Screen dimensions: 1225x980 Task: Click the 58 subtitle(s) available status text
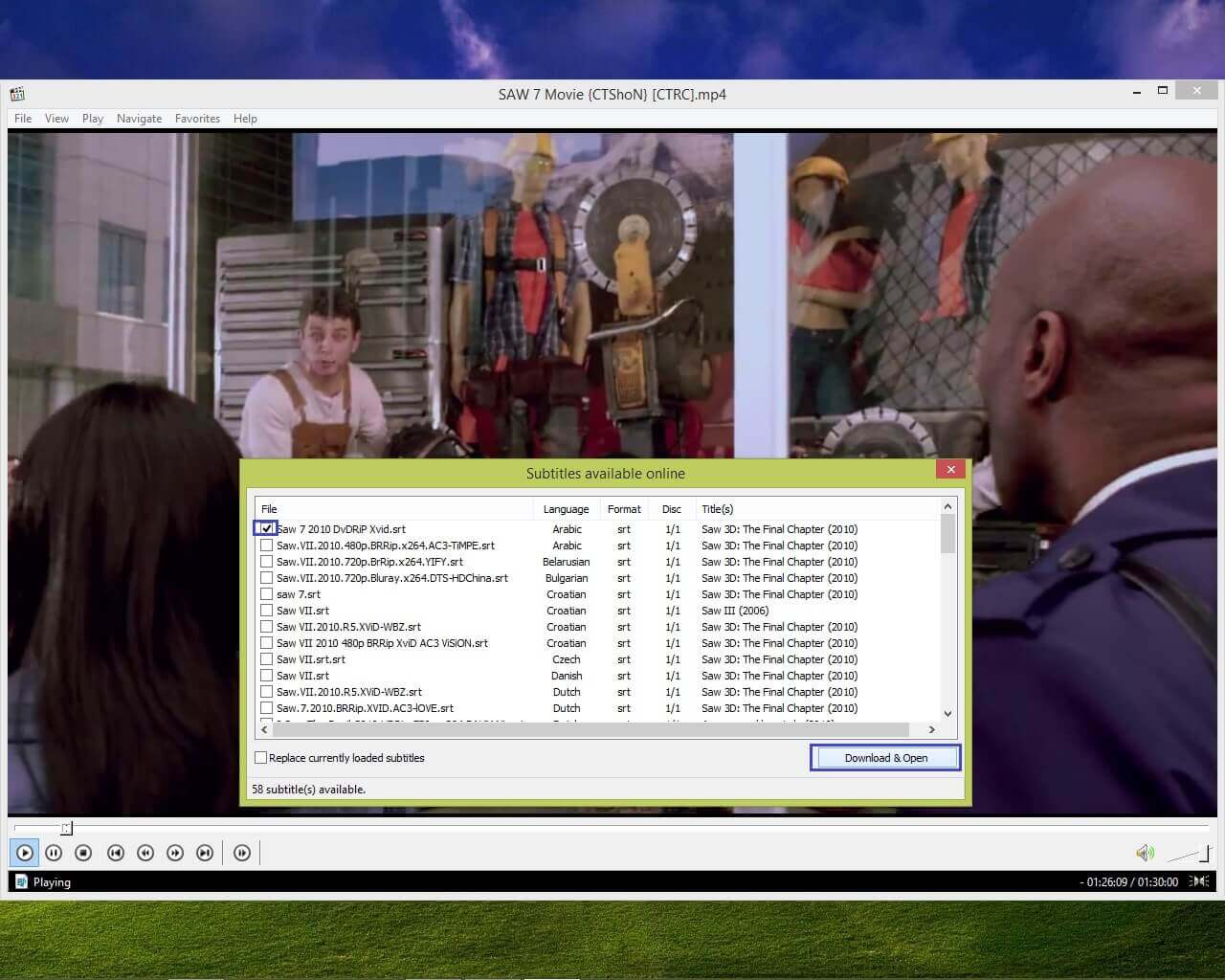click(308, 790)
